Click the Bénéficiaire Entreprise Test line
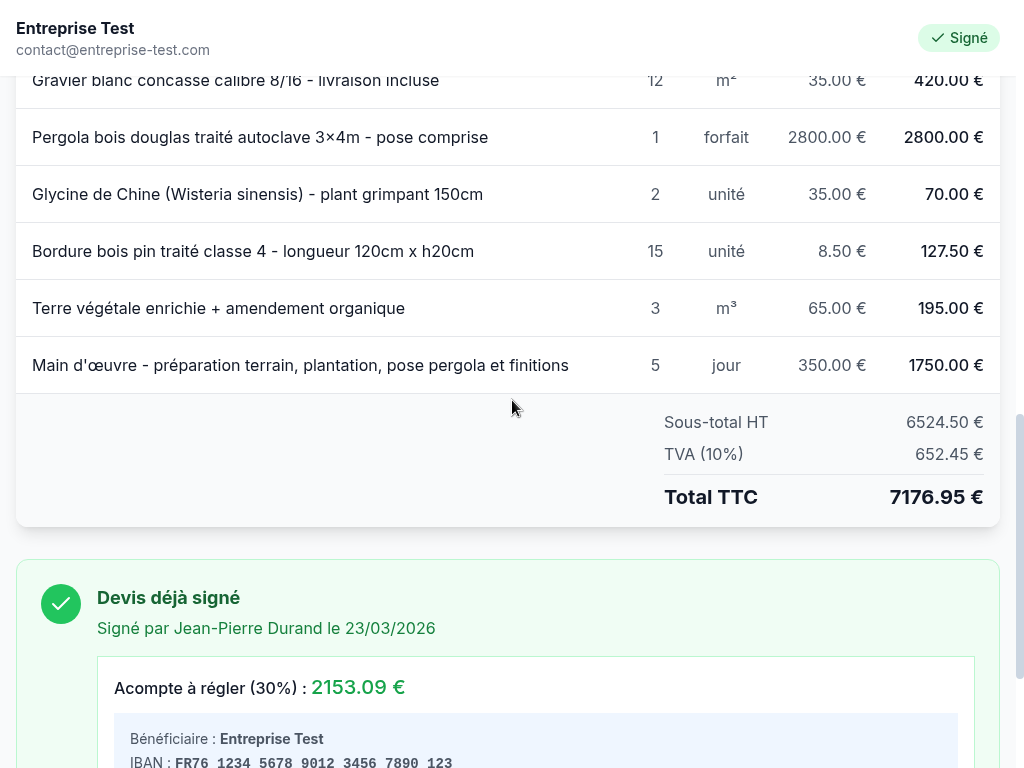The width and height of the screenshot is (1024, 768). [x=227, y=739]
